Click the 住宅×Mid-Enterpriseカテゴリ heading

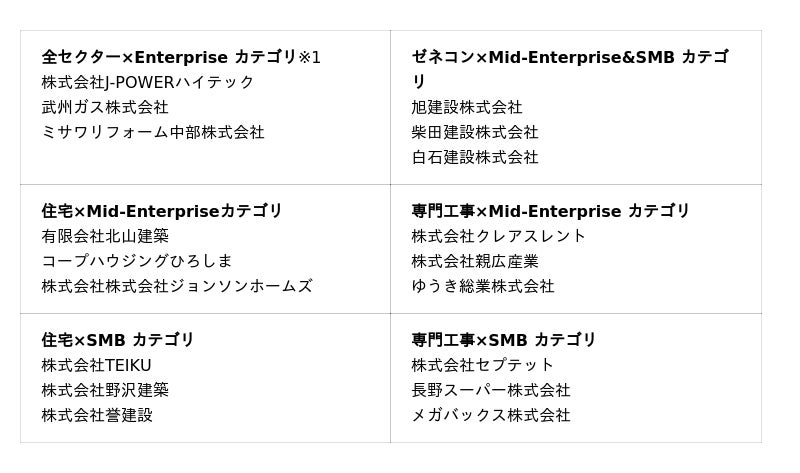(162, 211)
